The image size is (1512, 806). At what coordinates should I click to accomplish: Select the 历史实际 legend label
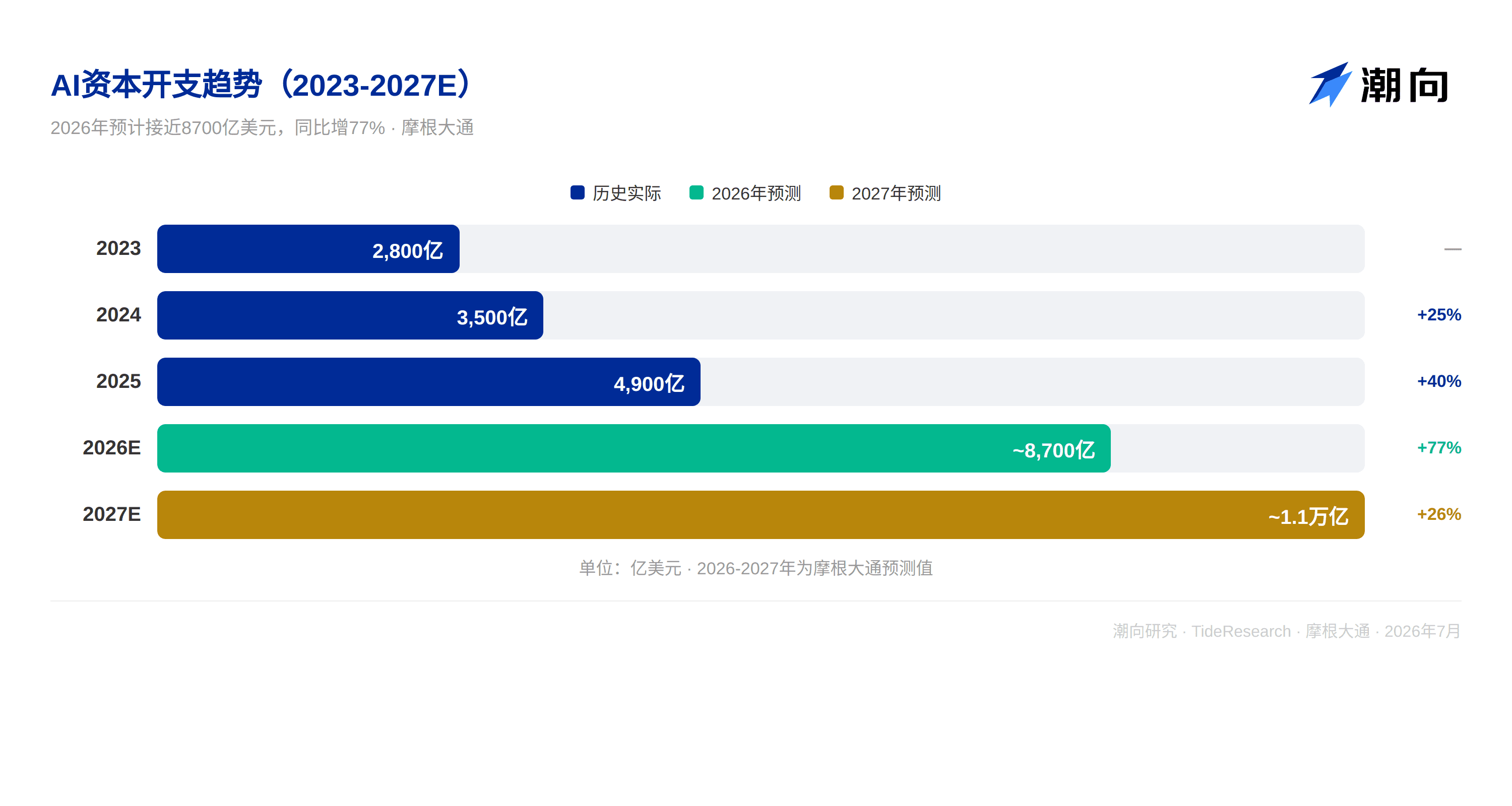click(x=627, y=193)
